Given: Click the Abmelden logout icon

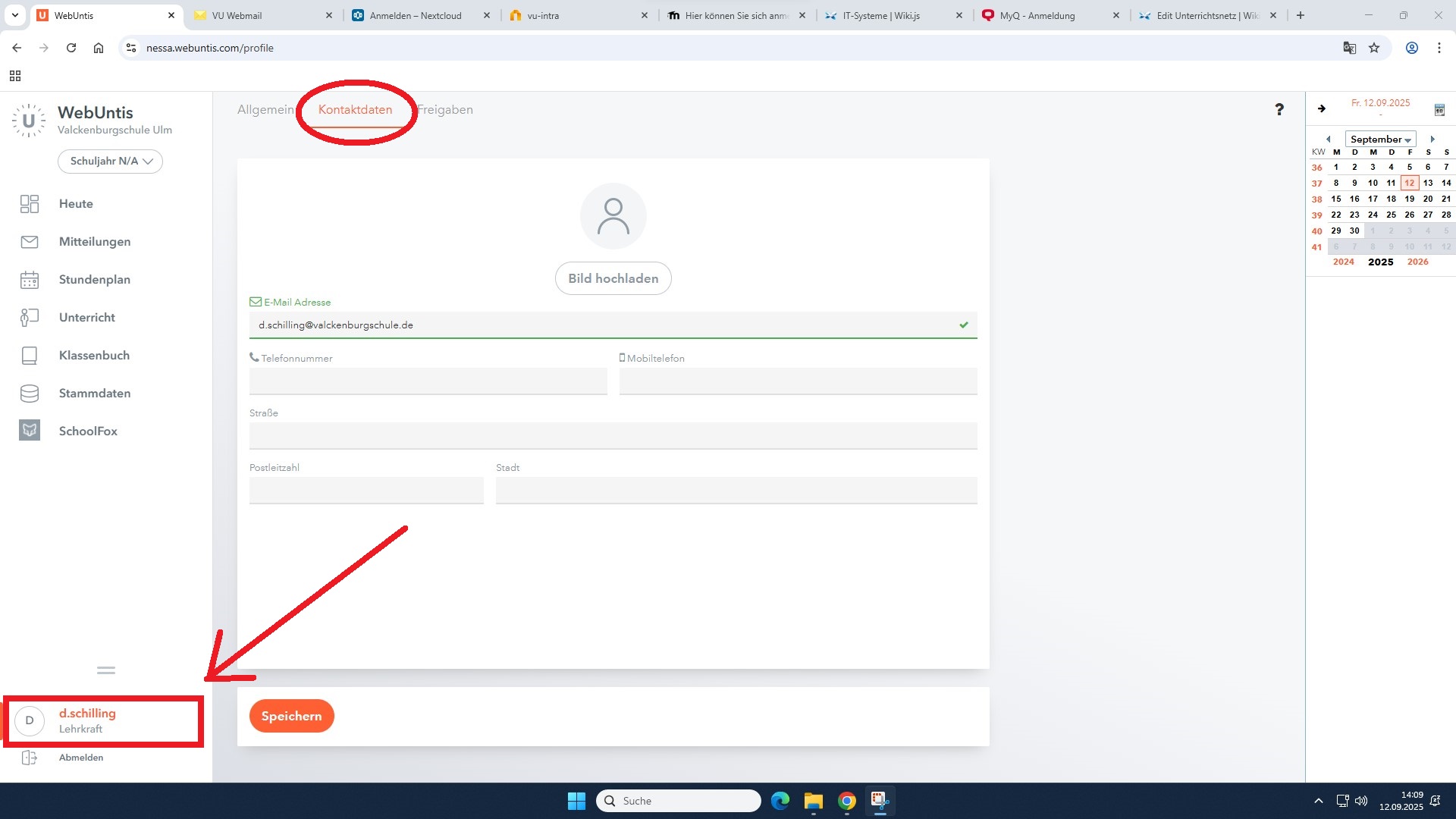Looking at the screenshot, I should coord(30,758).
